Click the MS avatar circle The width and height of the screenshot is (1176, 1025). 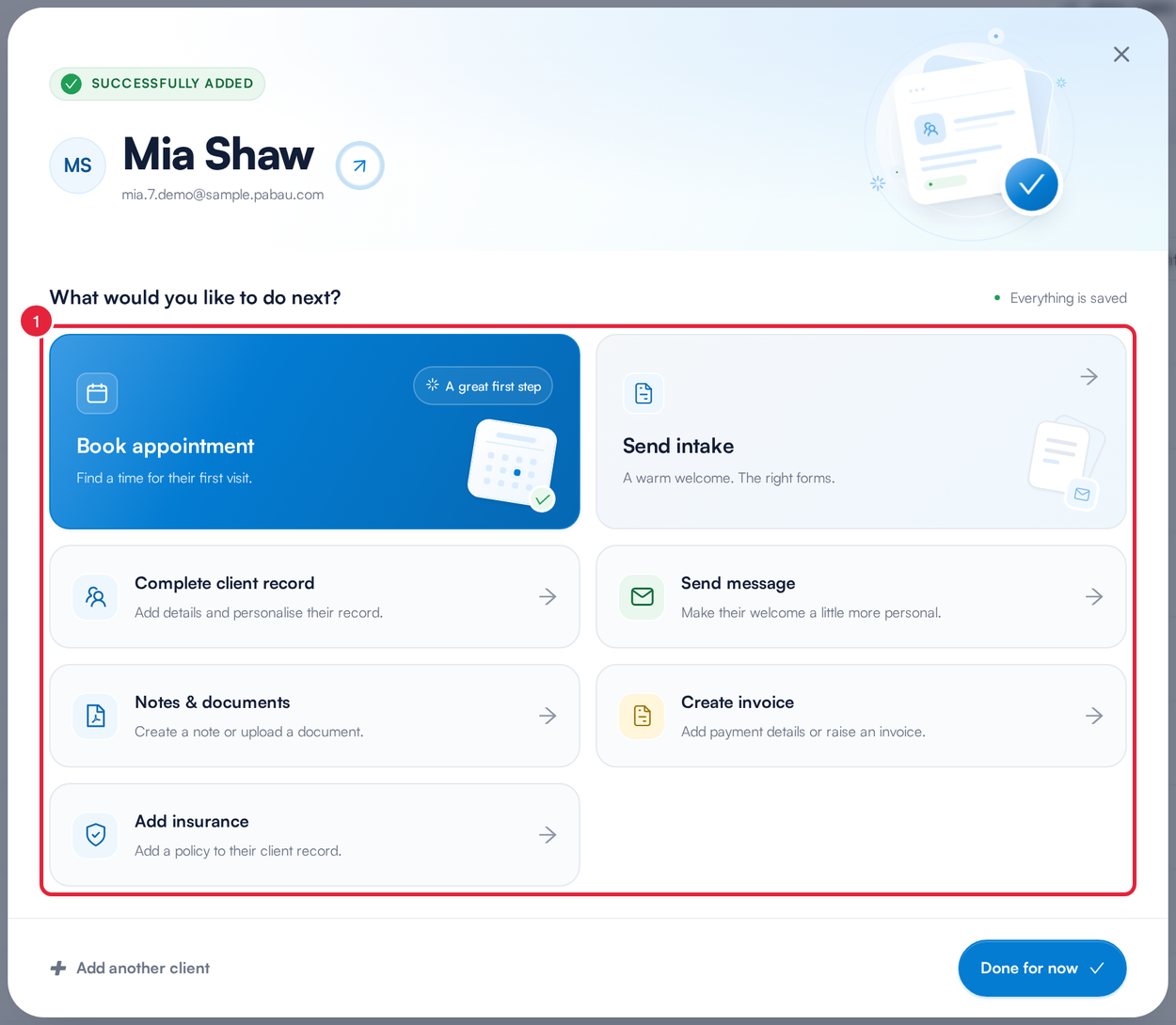(78, 166)
